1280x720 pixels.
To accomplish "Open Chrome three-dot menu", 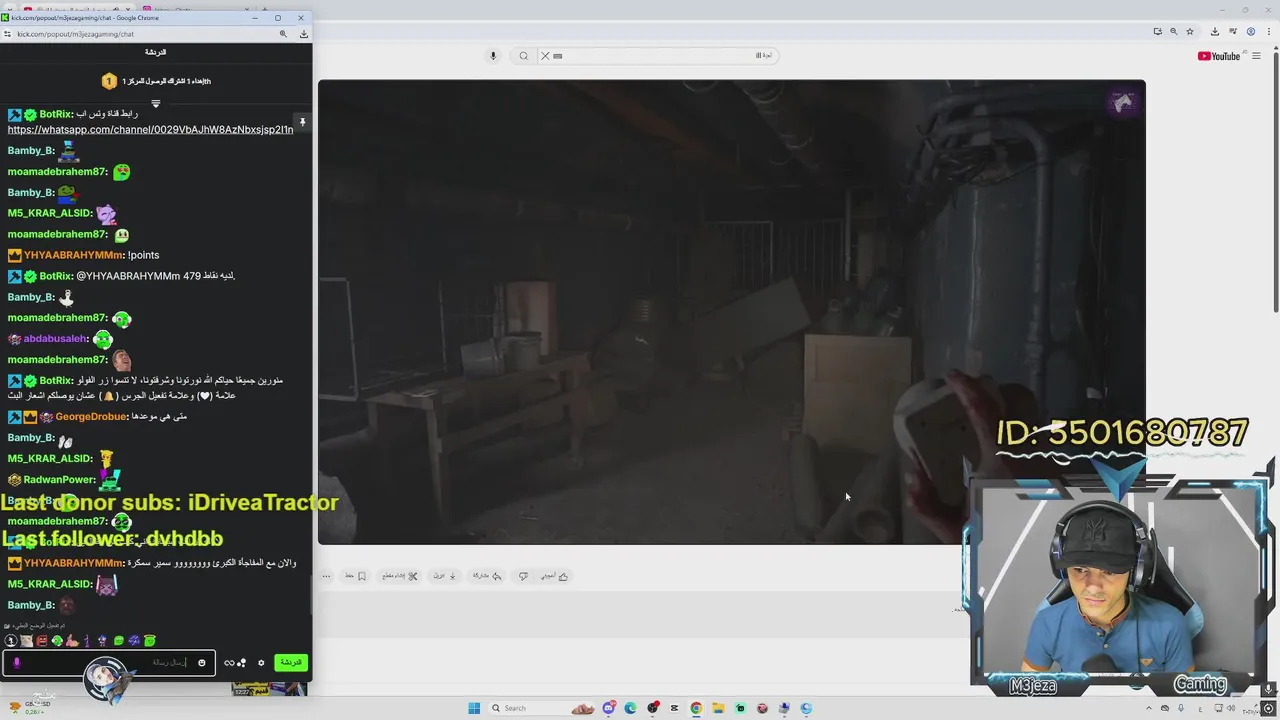I will [1268, 31].
